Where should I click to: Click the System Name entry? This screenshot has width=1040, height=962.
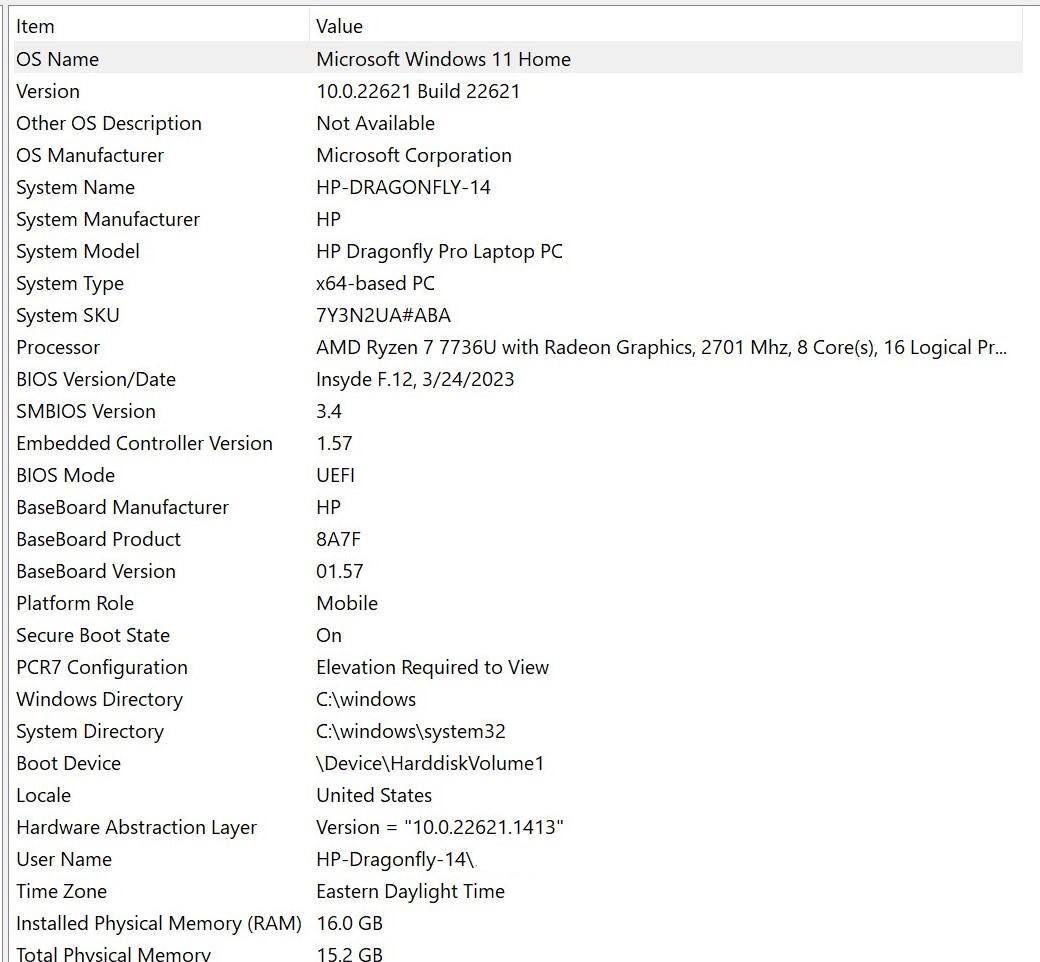(x=75, y=187)
